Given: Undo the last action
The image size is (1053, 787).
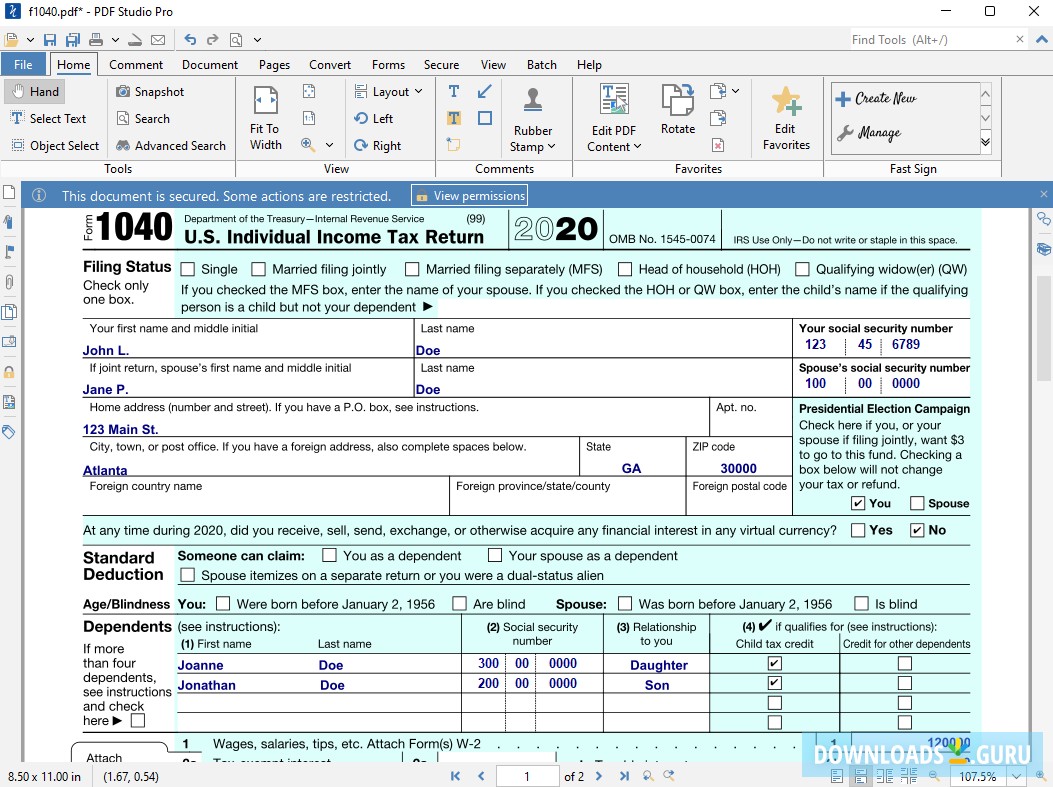Looking at the screenshot, I should pos(190,40).
